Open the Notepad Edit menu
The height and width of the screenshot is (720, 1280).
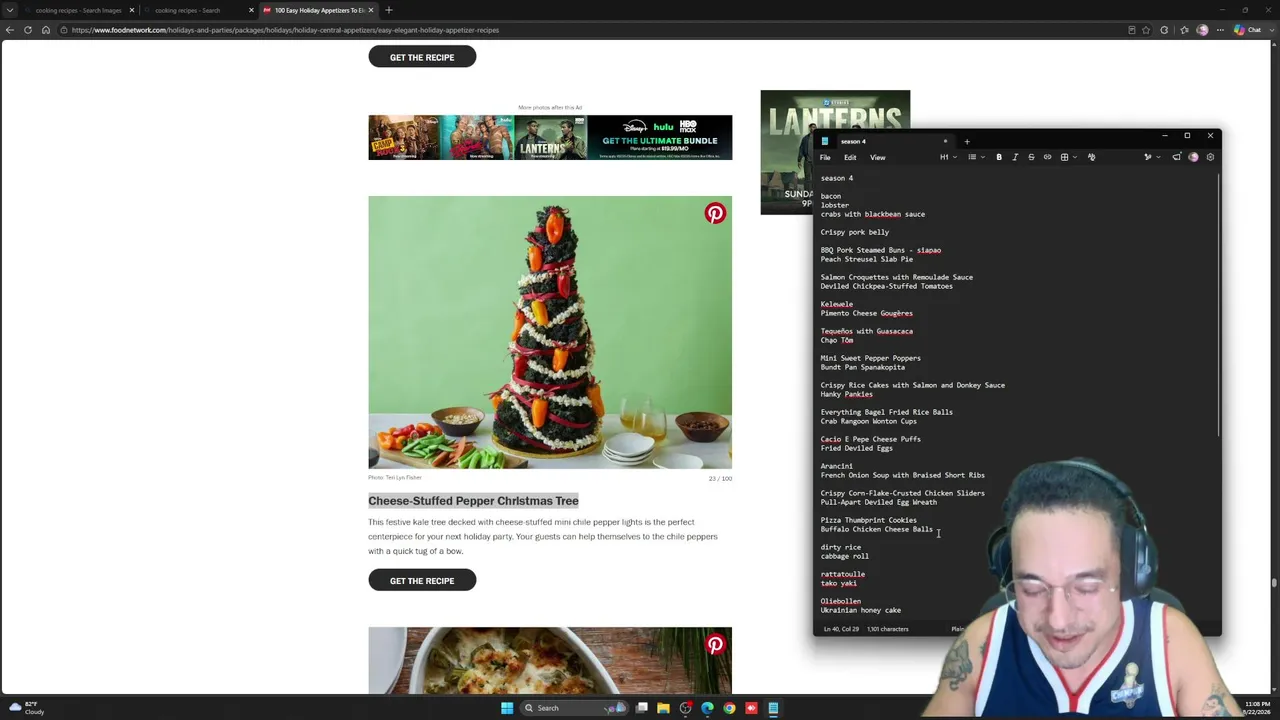coord(850,157)
